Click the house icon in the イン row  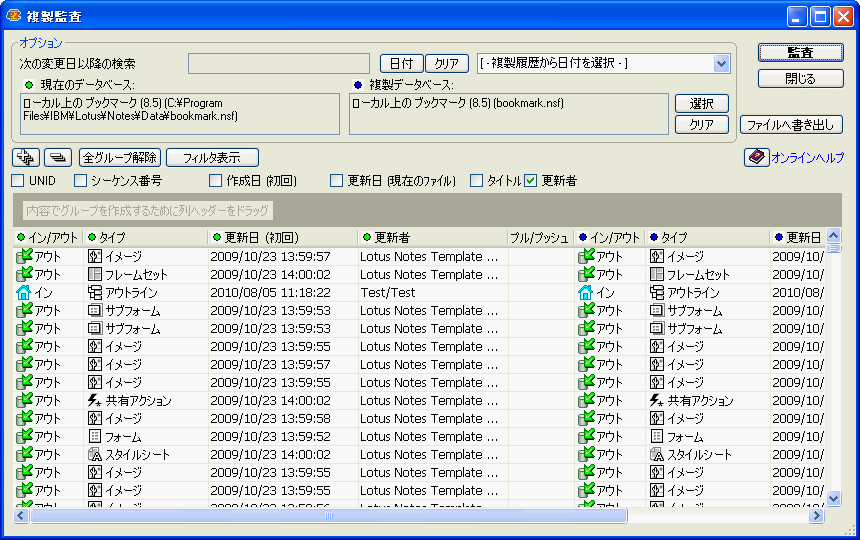tap(24, 293)
